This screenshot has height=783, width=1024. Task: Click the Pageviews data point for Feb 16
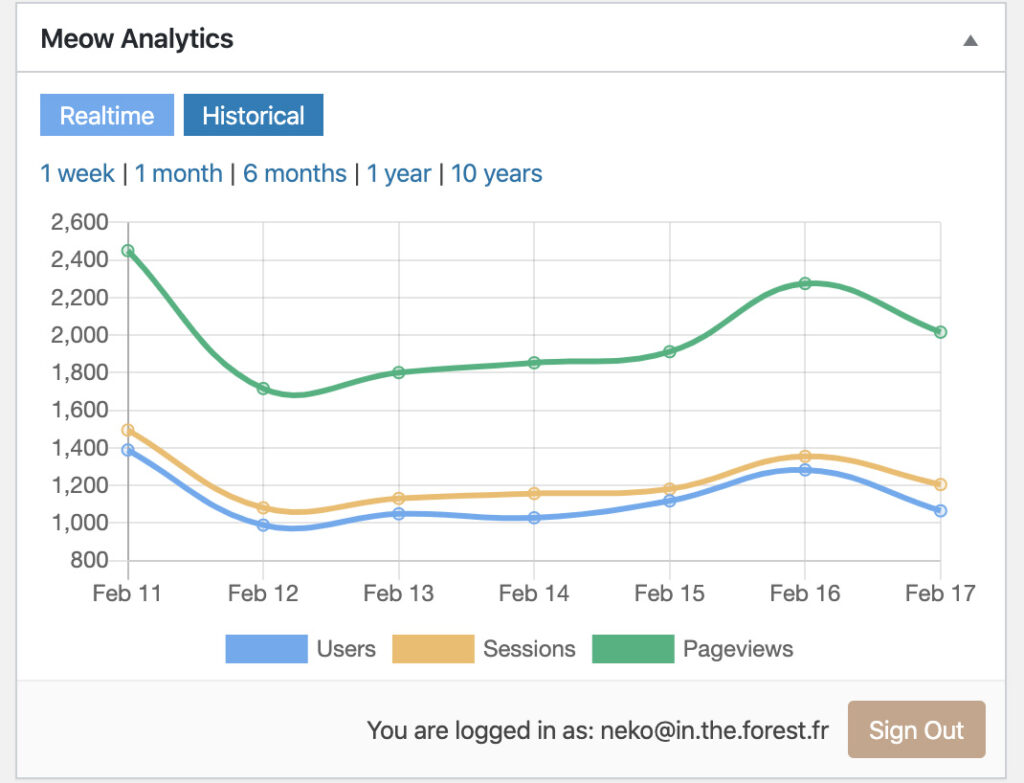coord(805,284)
